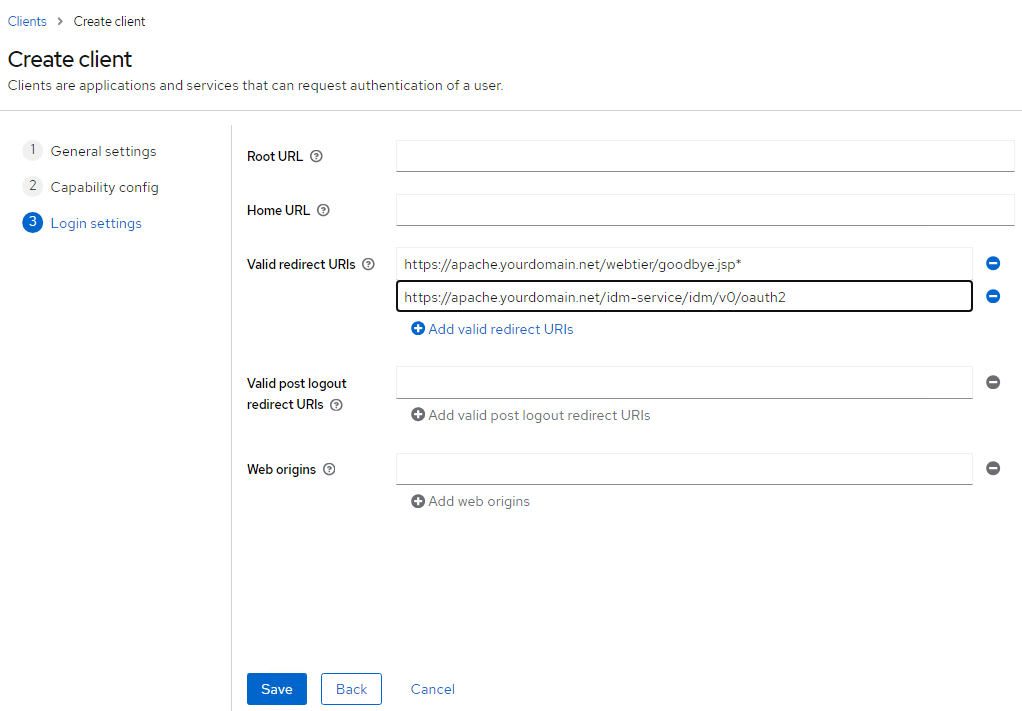Go to the Capability config step
The image size is (1022, 711).
pos(106,187)
